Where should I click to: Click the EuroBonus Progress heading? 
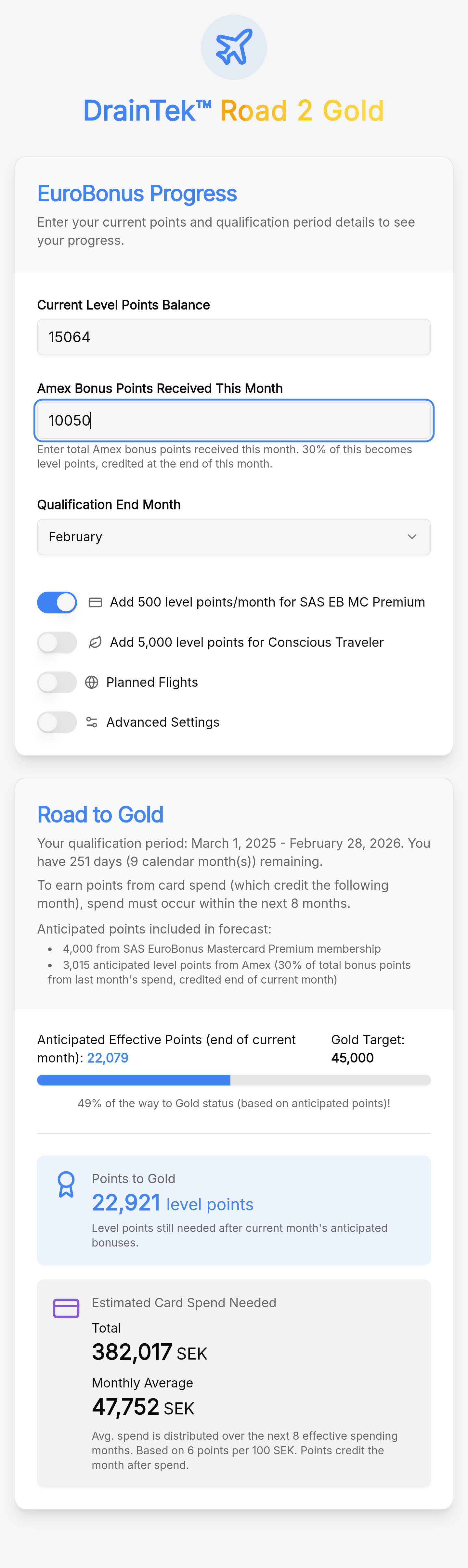[x=137, y=194]
